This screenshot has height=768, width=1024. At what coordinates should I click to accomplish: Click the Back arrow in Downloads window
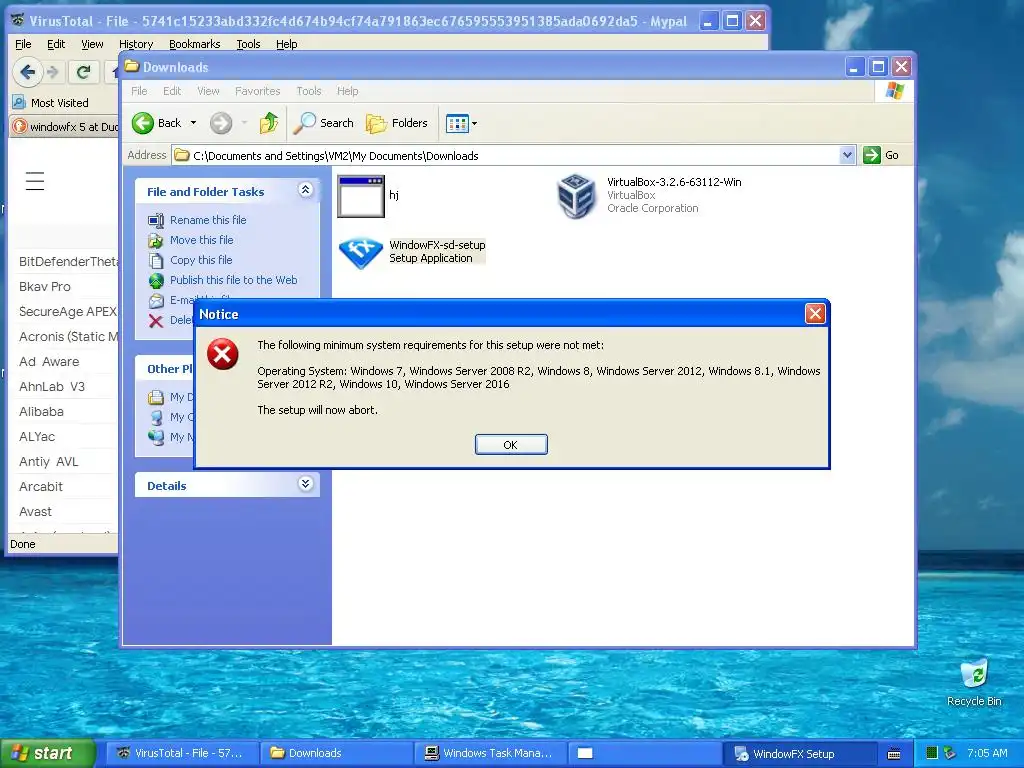click(143, 123)
